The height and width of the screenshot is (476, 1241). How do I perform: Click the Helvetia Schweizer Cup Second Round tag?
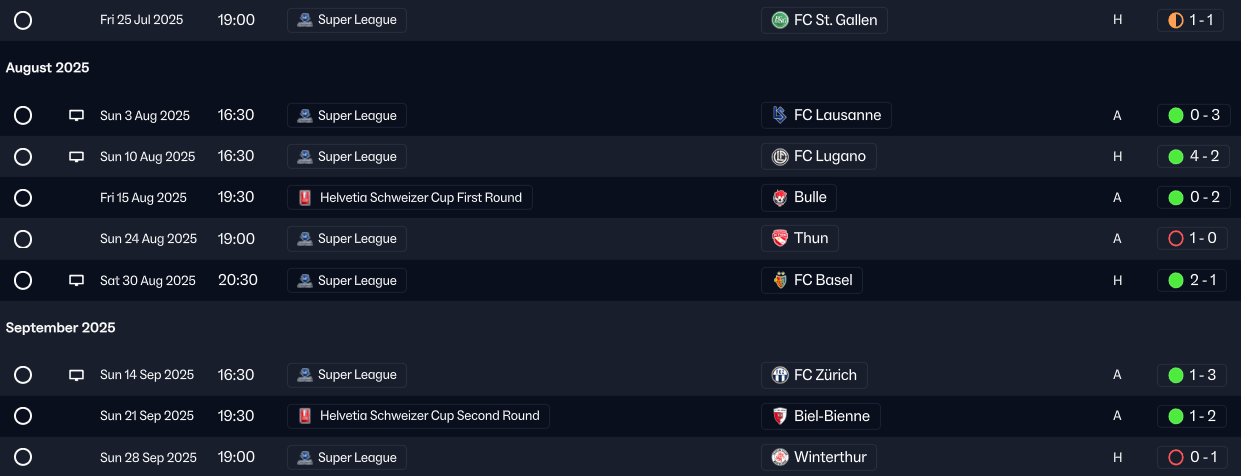point(419,416)
